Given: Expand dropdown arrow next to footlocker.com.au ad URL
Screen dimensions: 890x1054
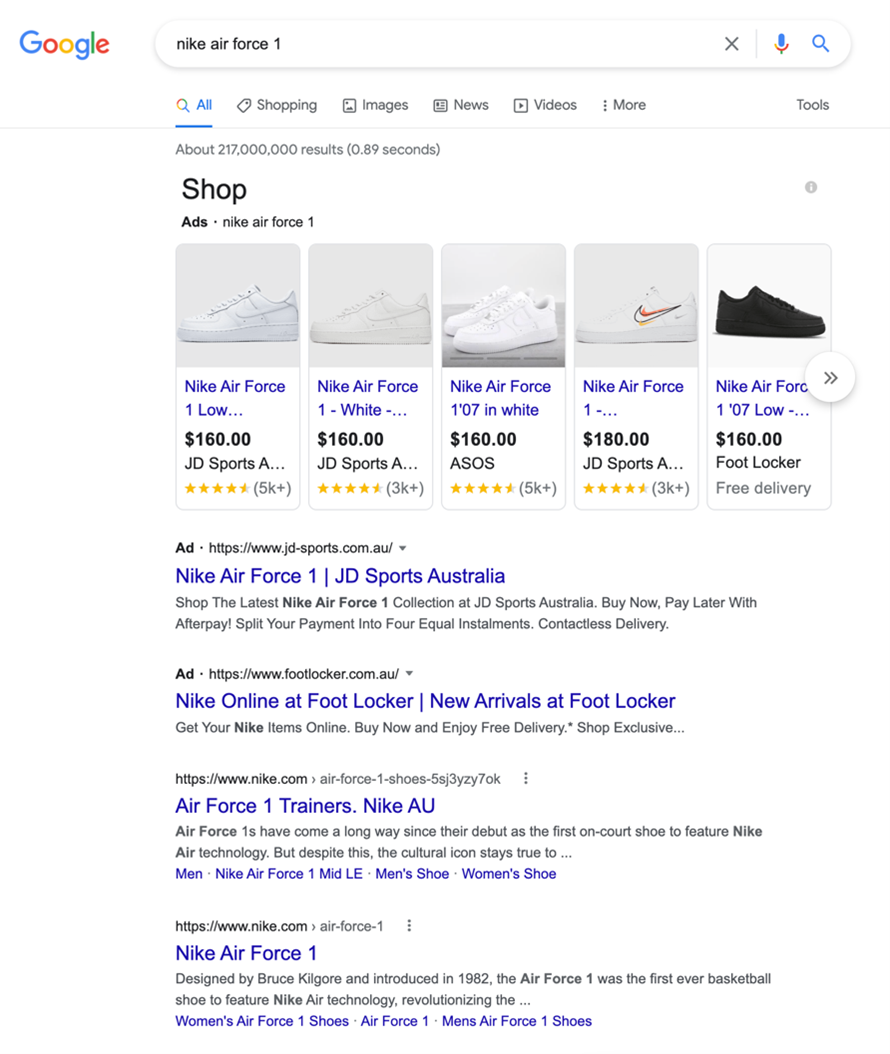Looking at the screenshot, I should tap(409, 674).
